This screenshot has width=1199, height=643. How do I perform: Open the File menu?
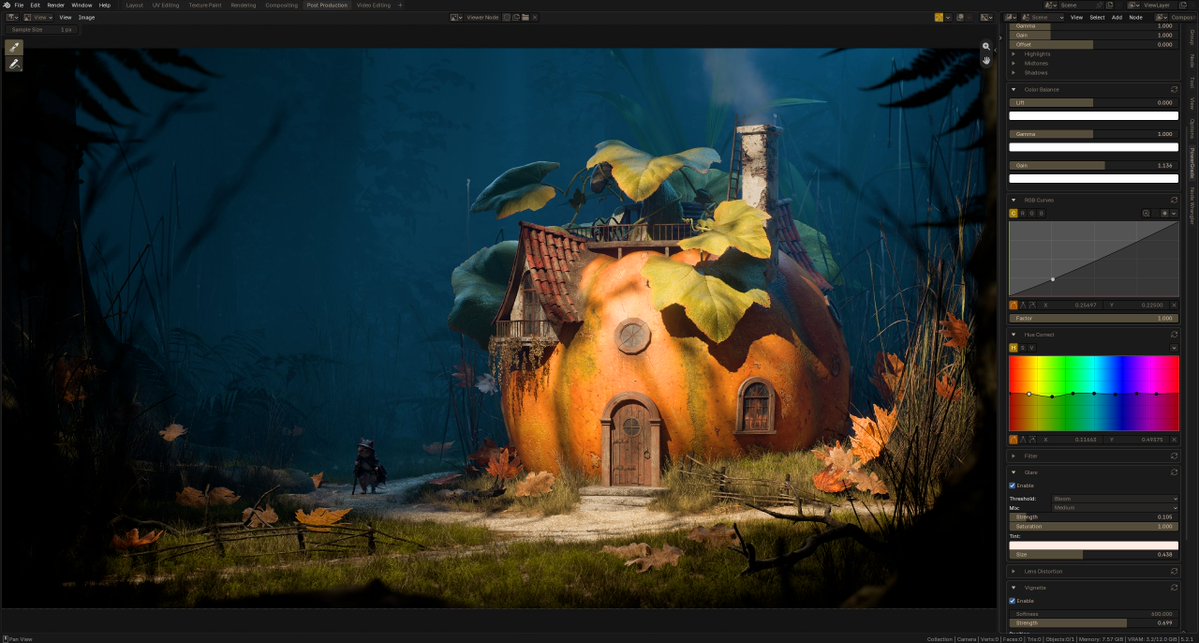coord(19,5)
